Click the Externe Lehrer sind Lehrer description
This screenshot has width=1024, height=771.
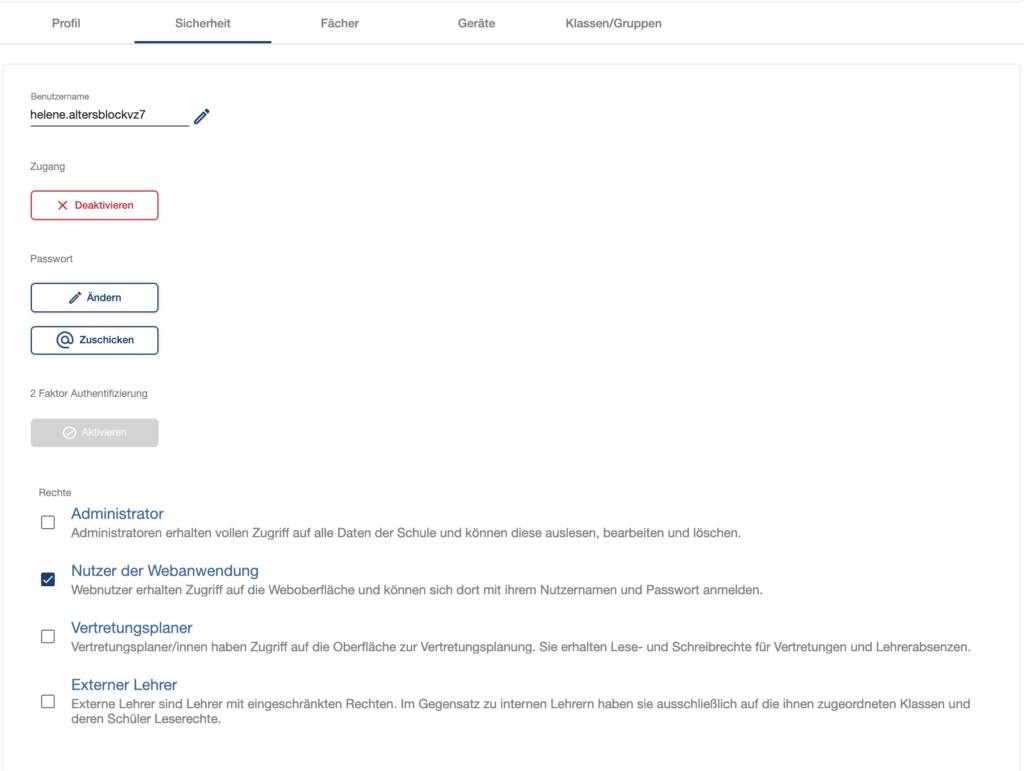pyautogui.click(x=520, y=712)
